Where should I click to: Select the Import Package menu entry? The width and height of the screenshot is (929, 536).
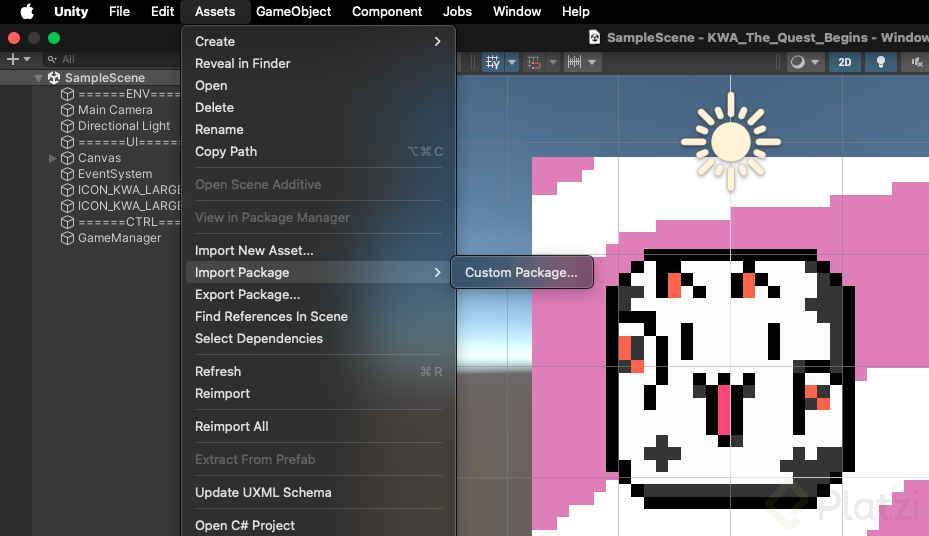(318, 272)
